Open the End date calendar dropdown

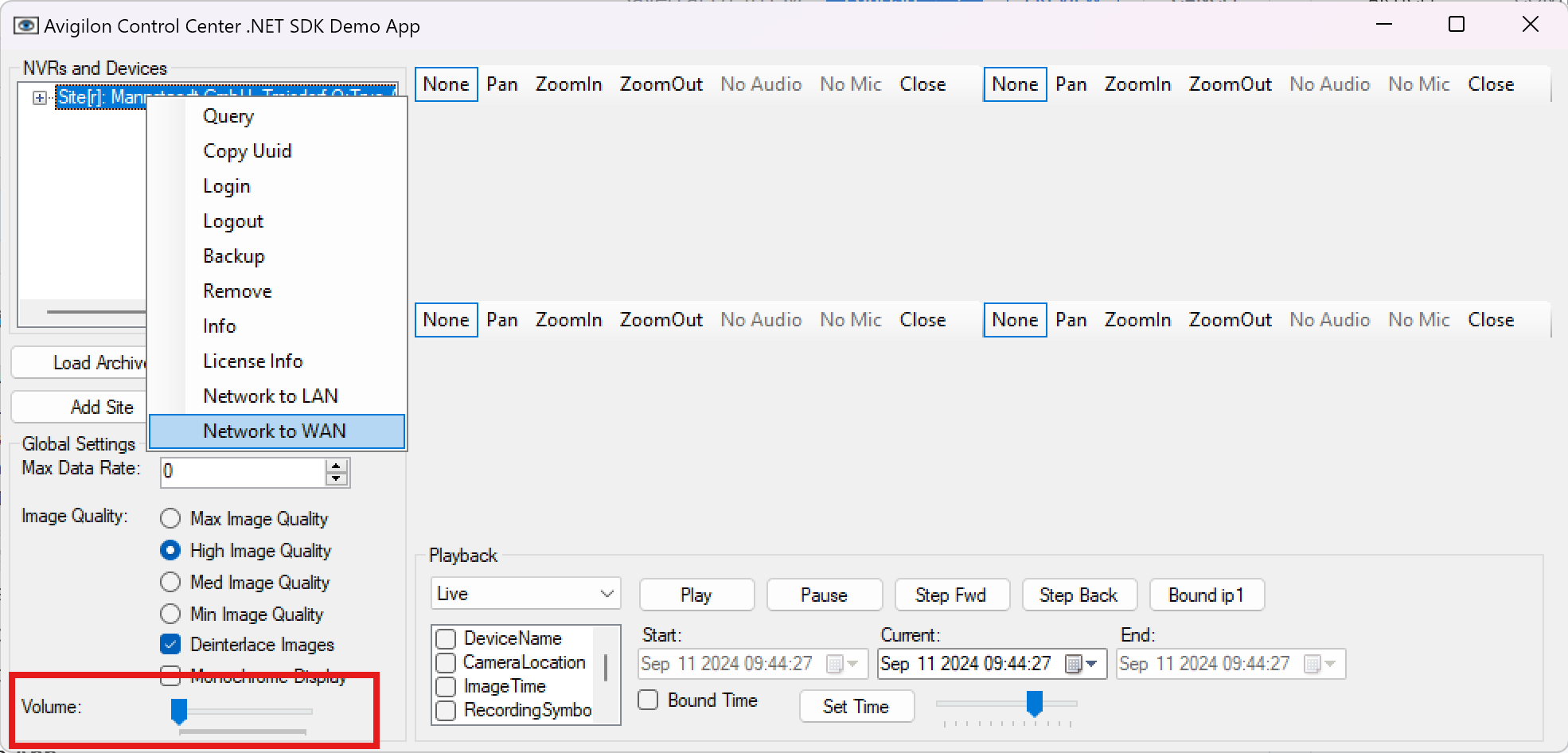click(1321, 664)
